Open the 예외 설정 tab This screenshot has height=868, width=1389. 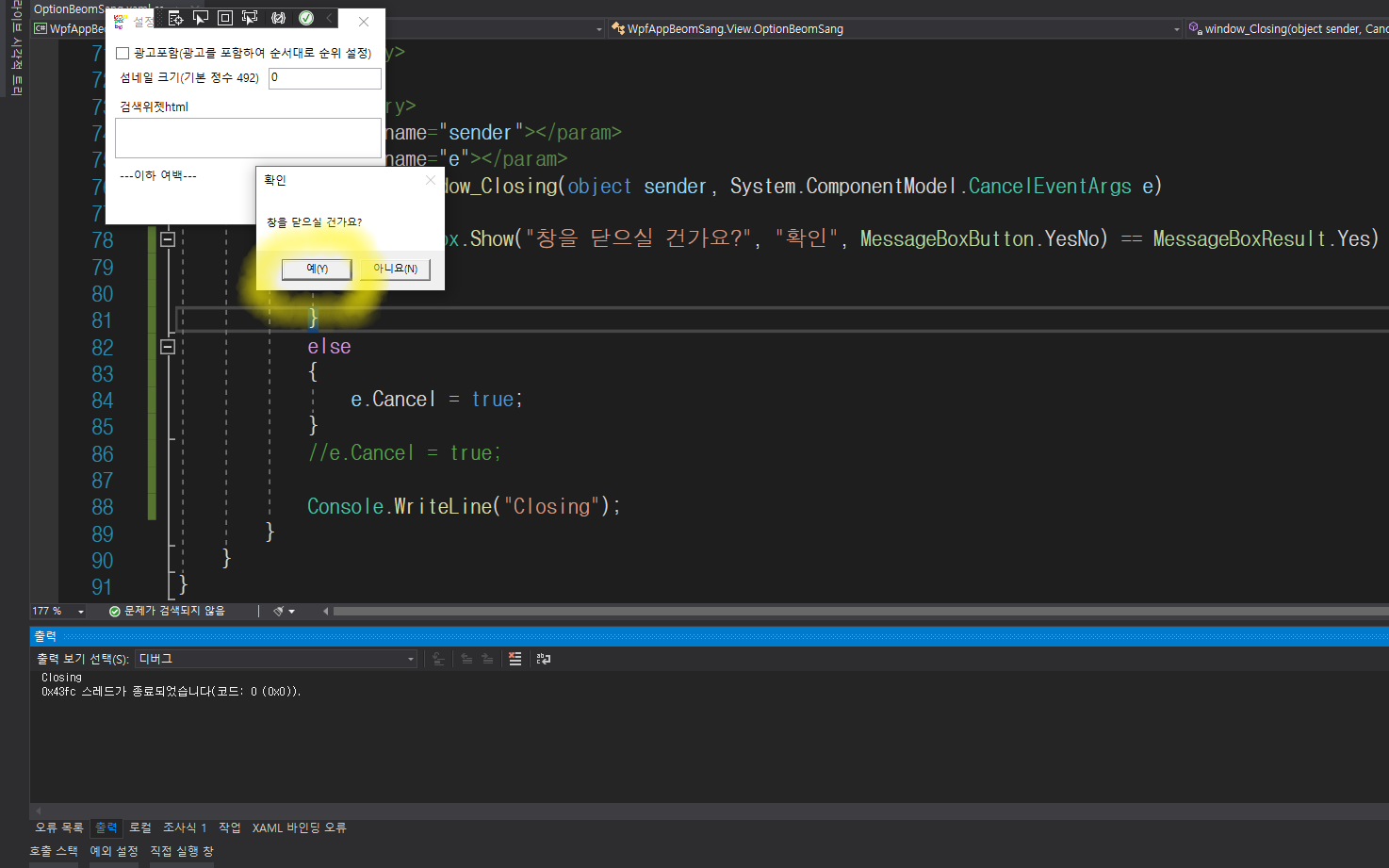[x=114, y=851]
